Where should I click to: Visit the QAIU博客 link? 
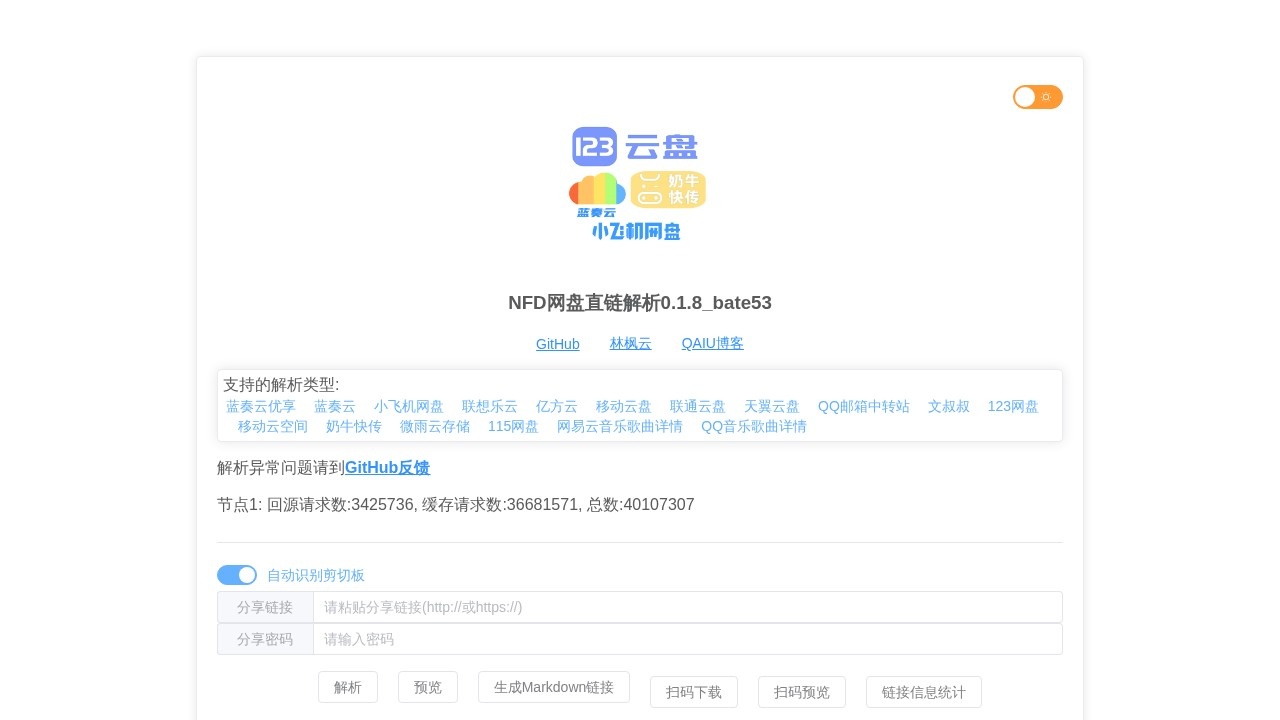712,343
